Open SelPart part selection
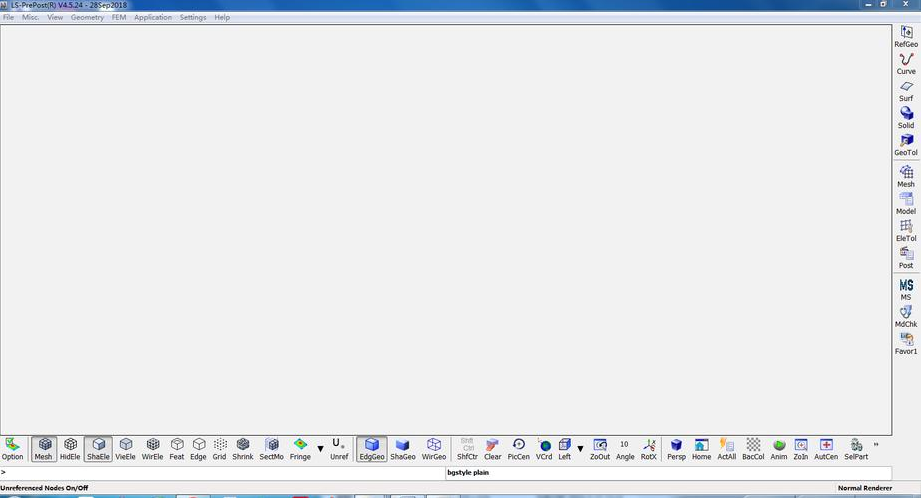921x498 pixels. click(x=856, y=449)
